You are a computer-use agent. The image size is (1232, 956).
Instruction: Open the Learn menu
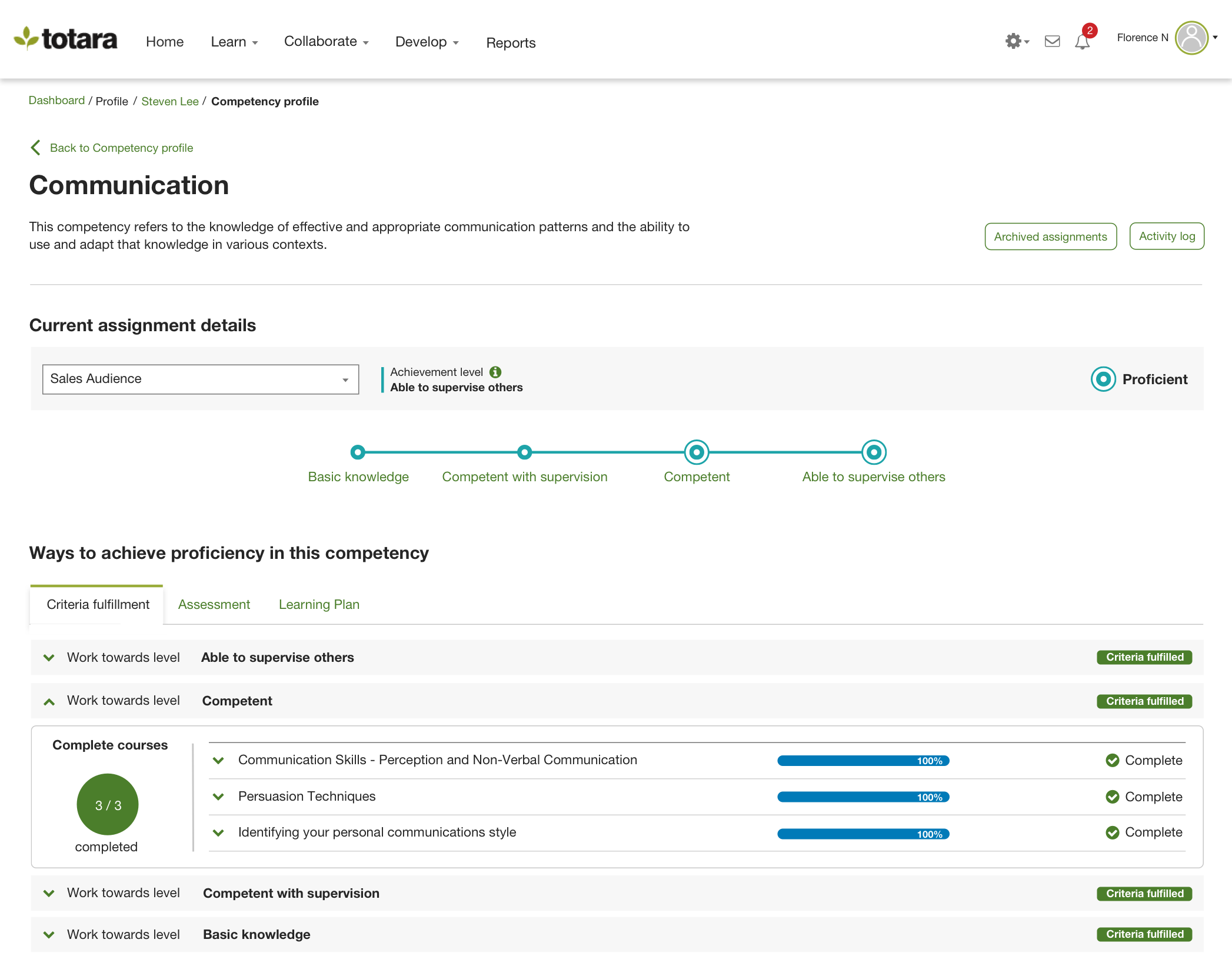(x=234, y=42)
